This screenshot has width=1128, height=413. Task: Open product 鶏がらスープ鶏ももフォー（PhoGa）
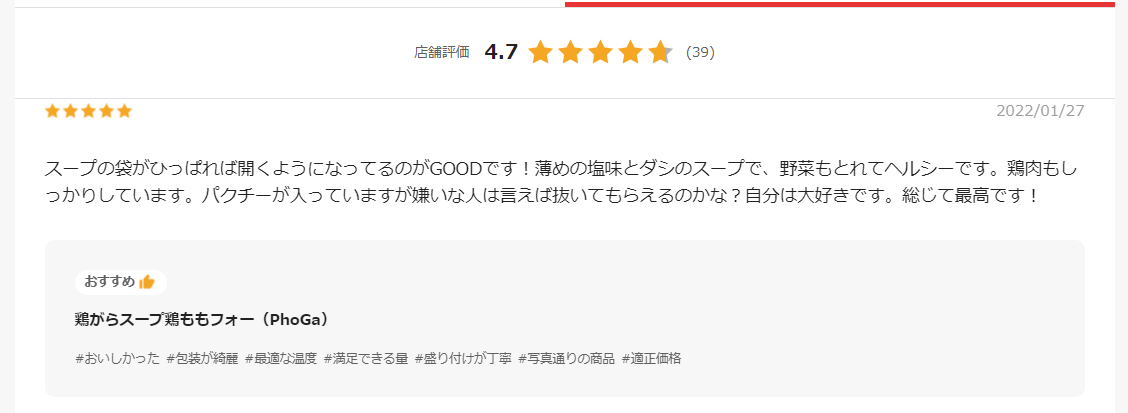[201, 320]
